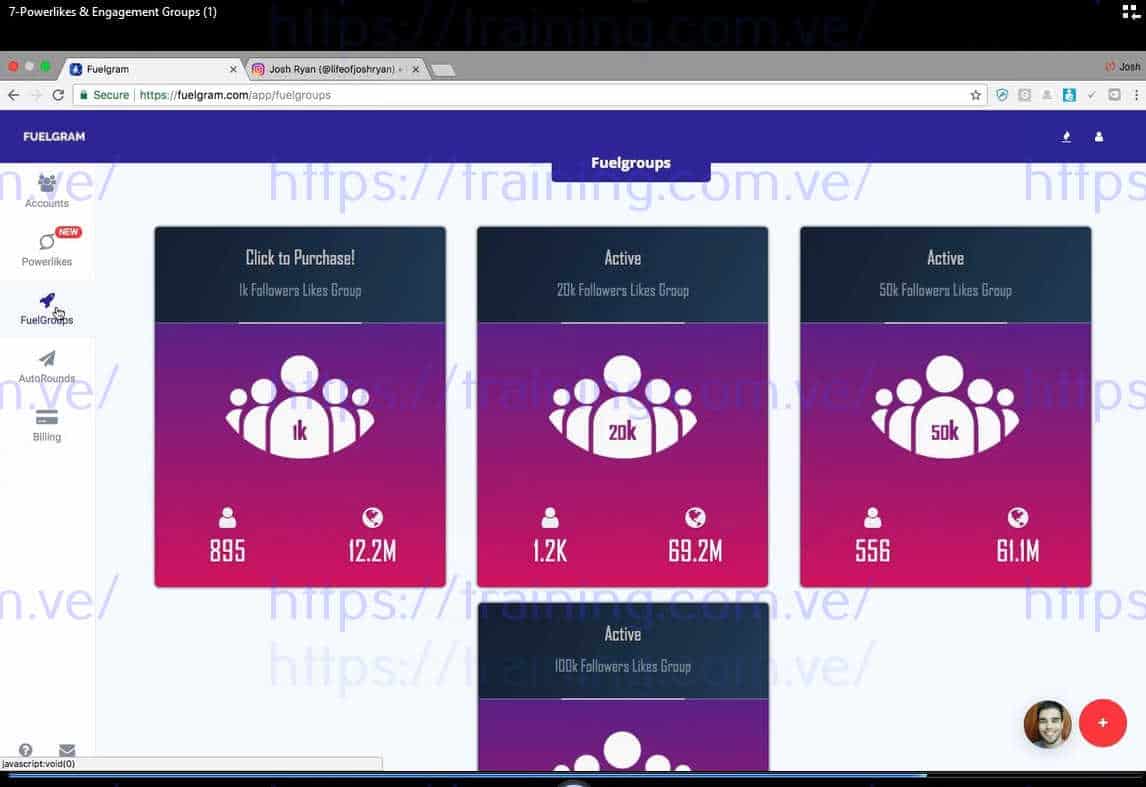Click the video grid icon top right
Screen dimensions: 1146x787
click(x=1131, y=11)
